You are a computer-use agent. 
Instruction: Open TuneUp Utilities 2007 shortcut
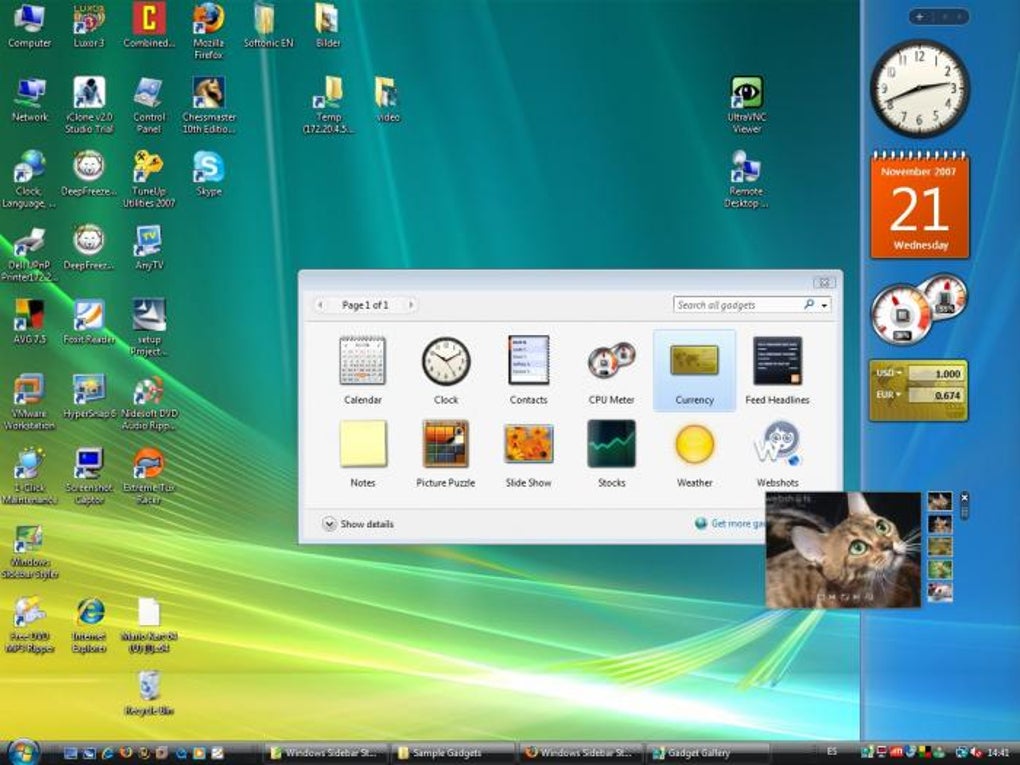[x=149, y=179]
